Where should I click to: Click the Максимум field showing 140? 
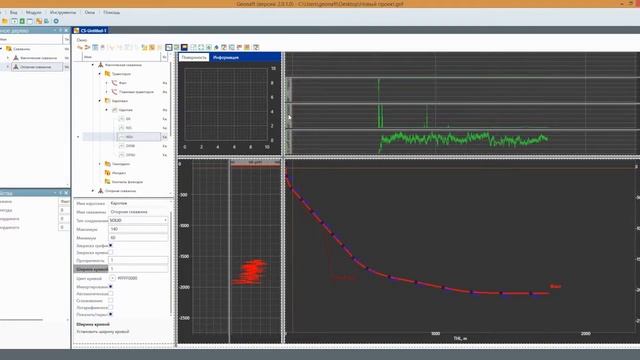[138, 229]
